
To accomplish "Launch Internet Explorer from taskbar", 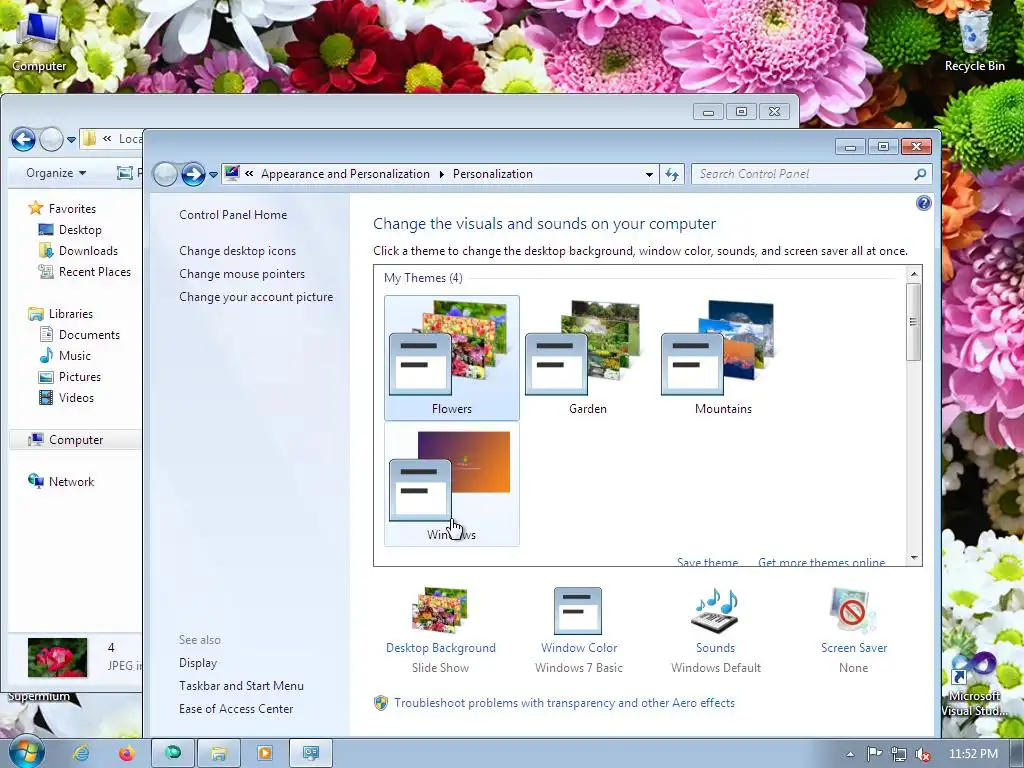I will 81,753.
